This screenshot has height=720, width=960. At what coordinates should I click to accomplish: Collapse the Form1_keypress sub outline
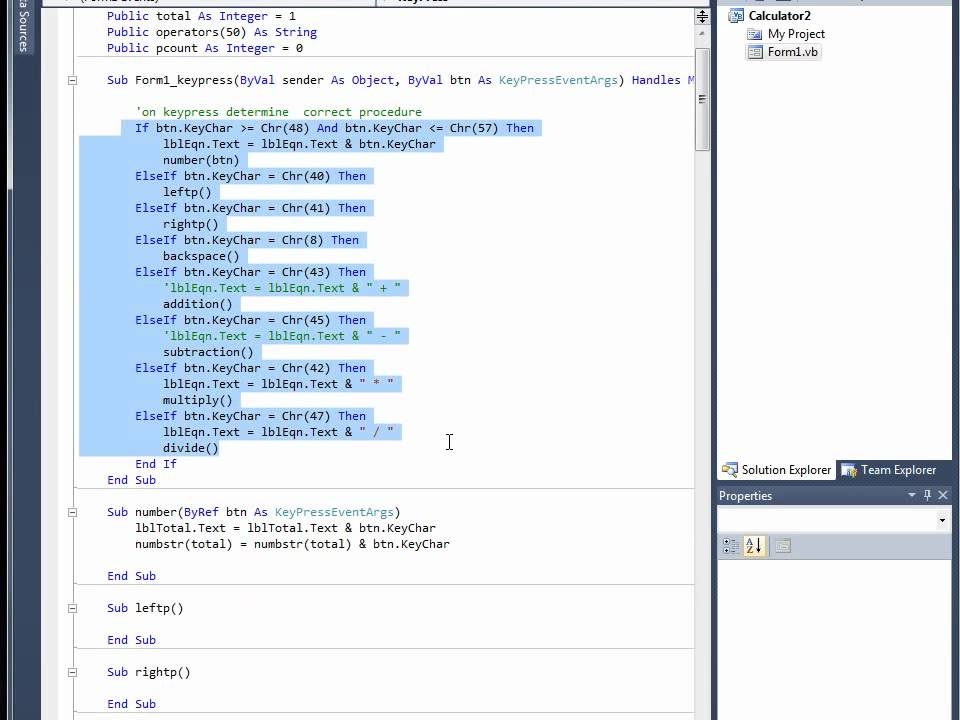[x=72, y=80]
